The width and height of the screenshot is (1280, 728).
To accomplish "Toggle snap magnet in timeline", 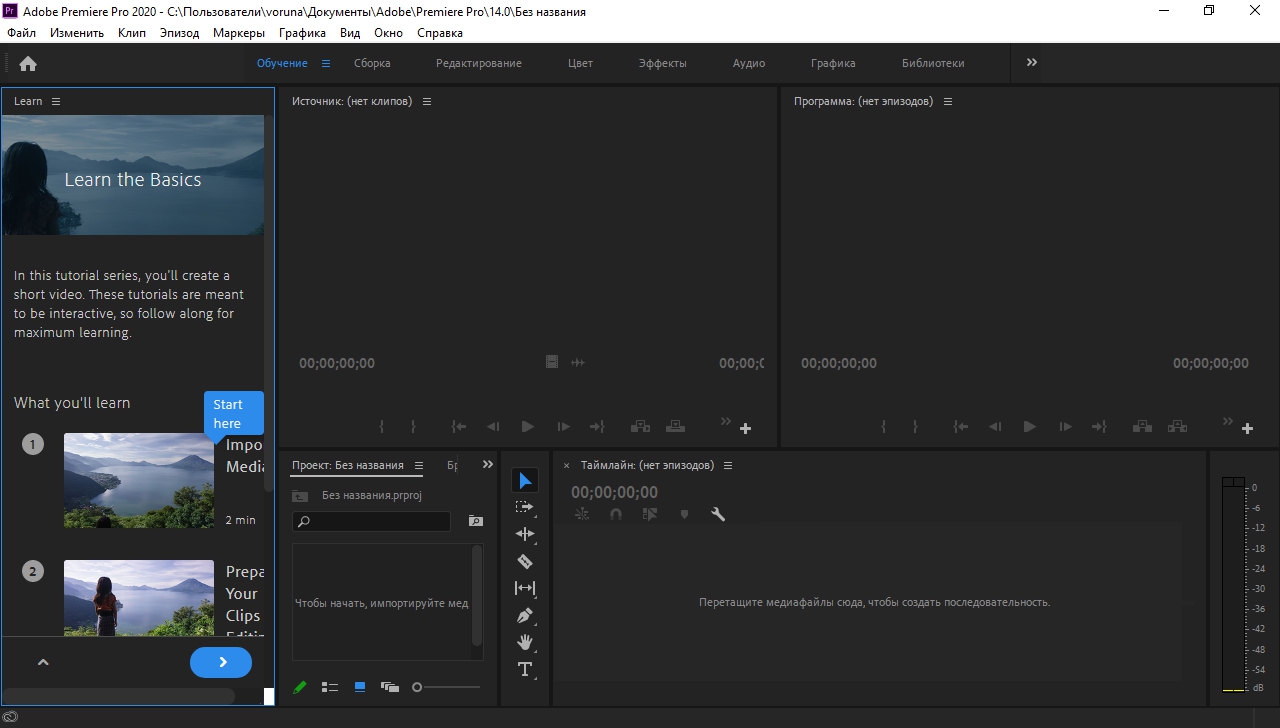I will coord(616,514).
